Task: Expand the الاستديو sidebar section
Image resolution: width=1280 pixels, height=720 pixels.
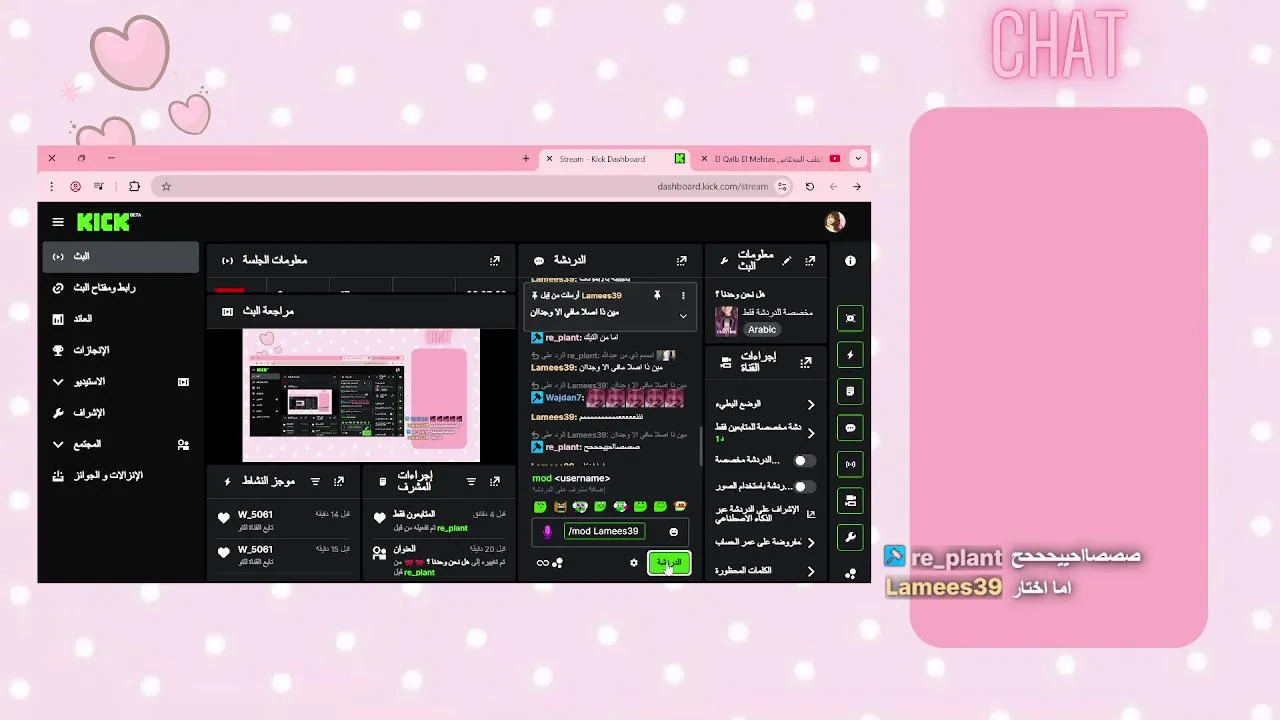Action: click(120, 382)
